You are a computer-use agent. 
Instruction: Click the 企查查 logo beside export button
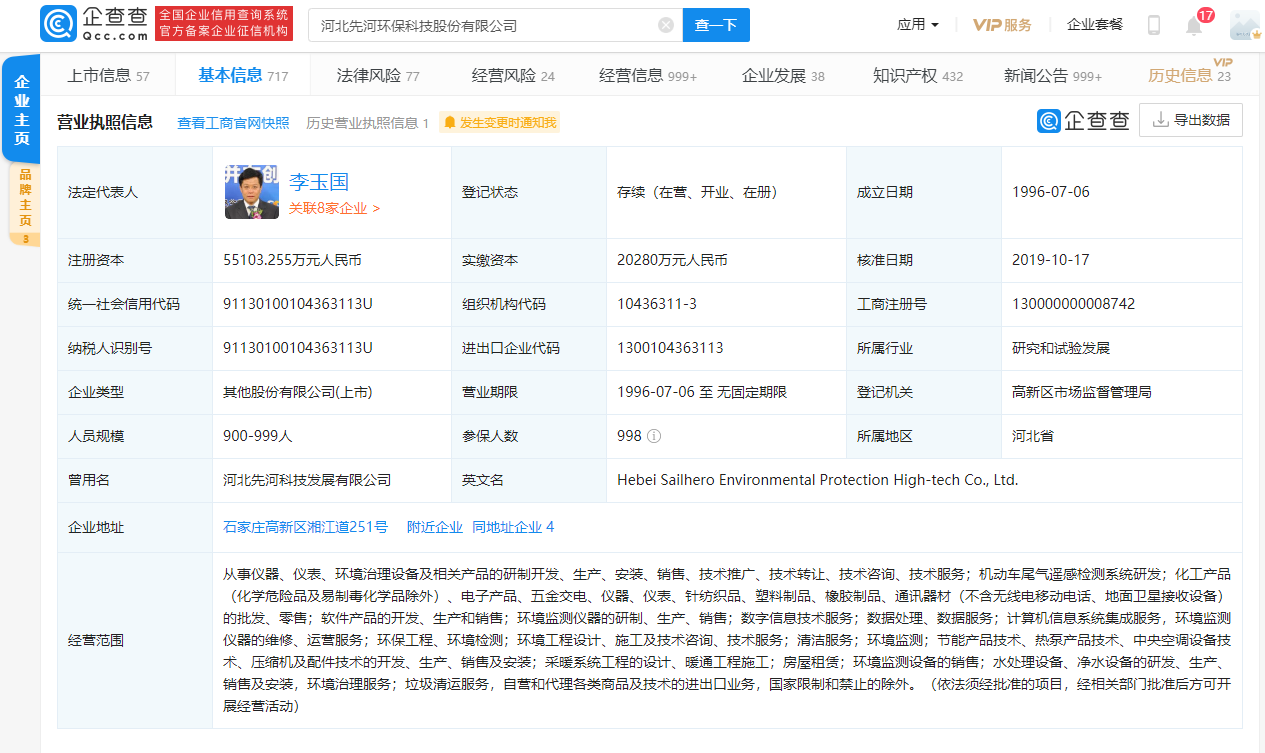(x=1084, y=121)
